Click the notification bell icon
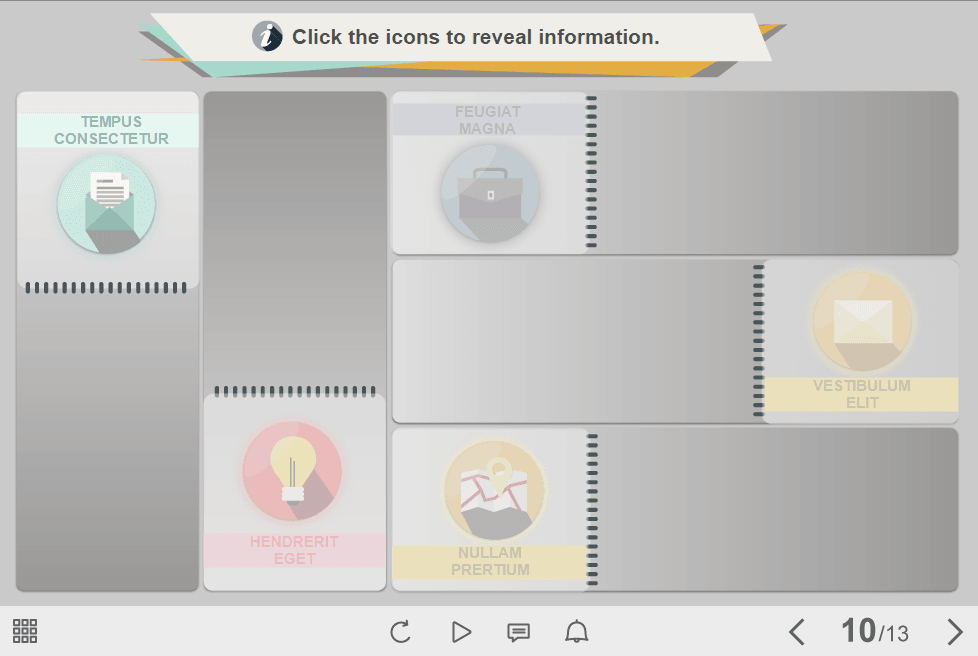The image size is (978, 656). point(577,632)
